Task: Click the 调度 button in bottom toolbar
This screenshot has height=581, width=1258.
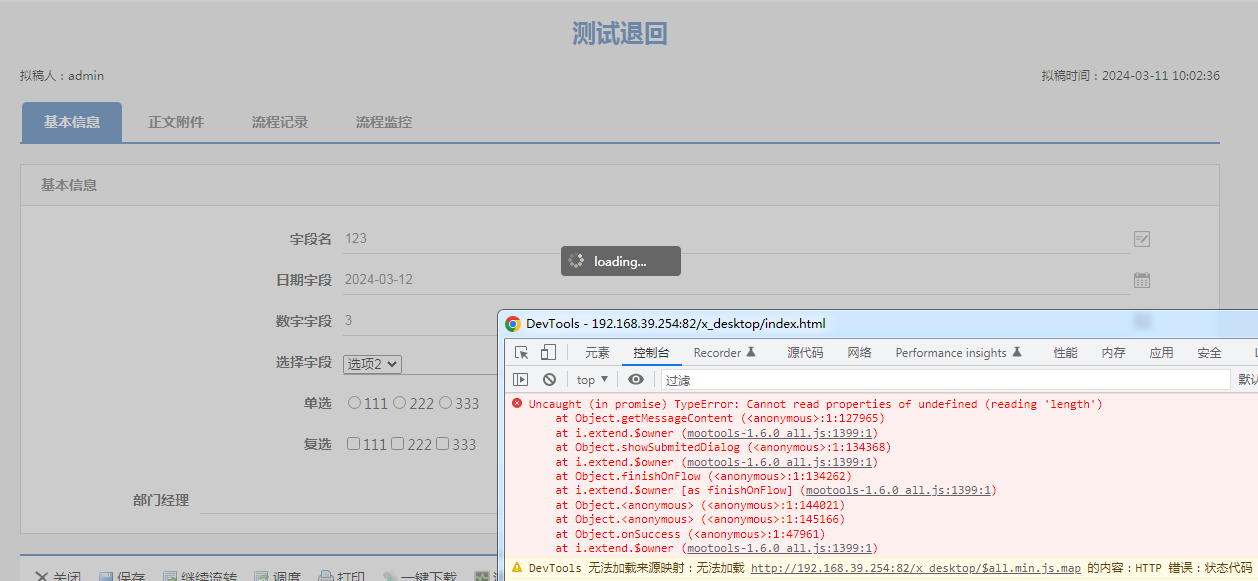Action: pos(277,576)
